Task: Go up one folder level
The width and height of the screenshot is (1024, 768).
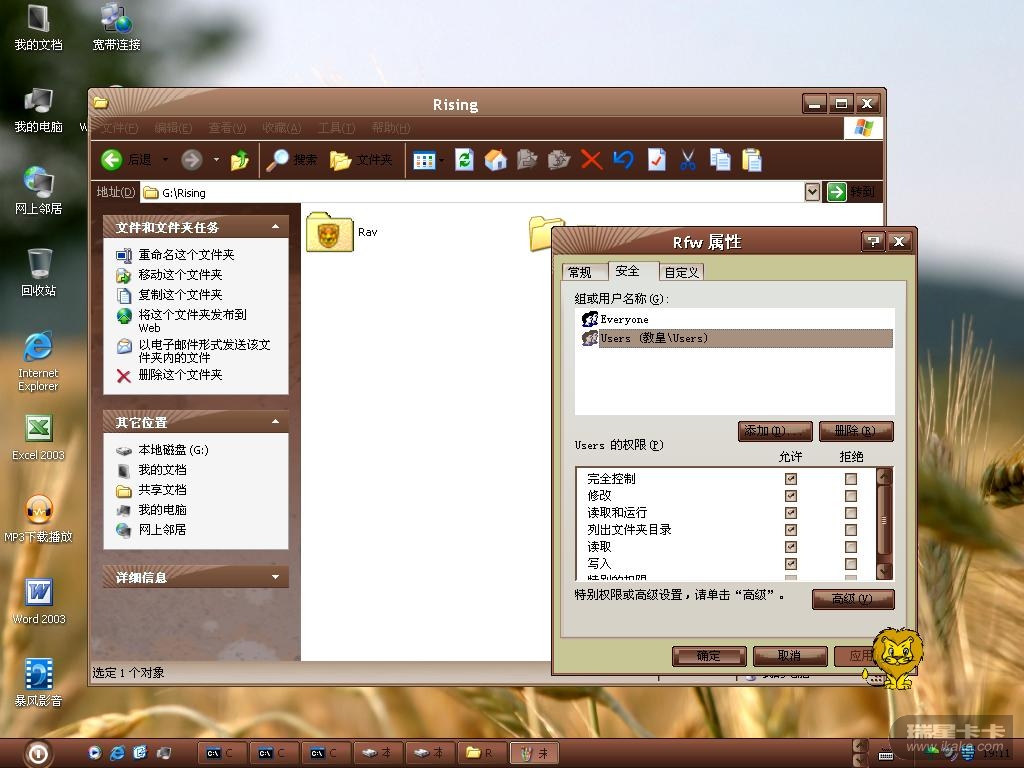Action: [240, 159]
